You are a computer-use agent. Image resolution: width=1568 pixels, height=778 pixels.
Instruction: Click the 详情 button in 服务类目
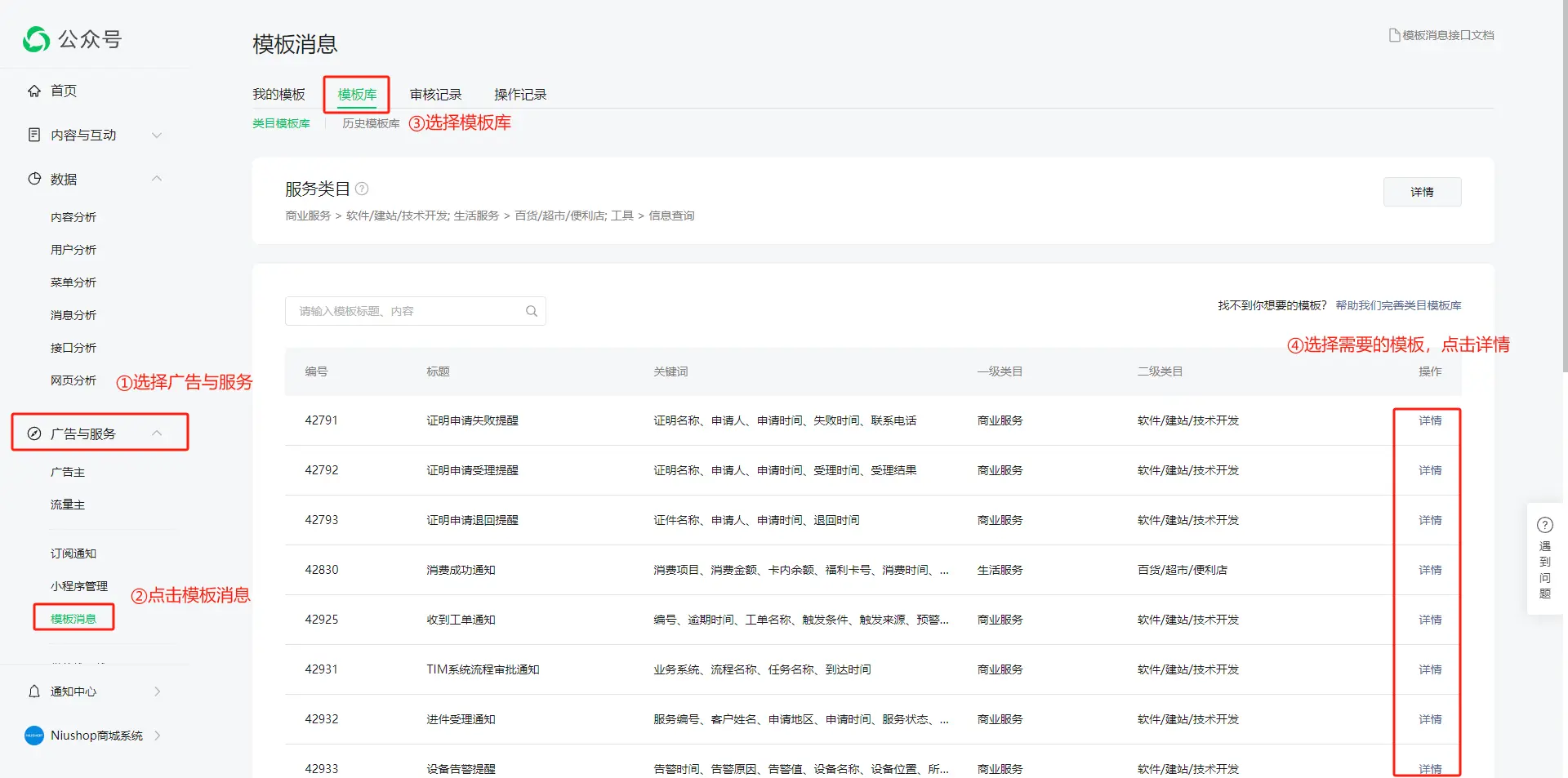[x=1422, y=192]
